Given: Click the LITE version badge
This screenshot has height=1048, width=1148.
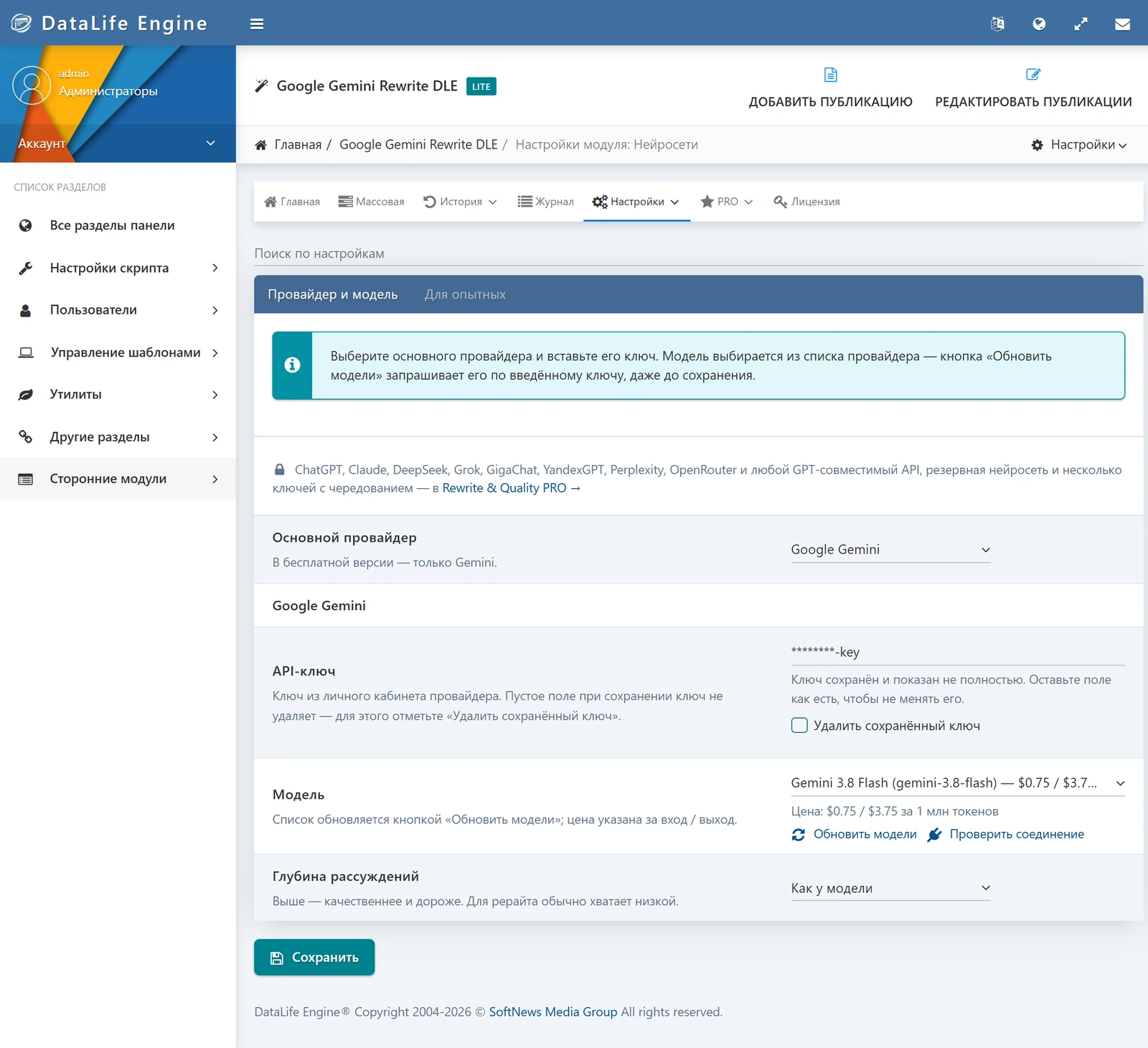Looking at the screenshot, I should coord(481,86).
